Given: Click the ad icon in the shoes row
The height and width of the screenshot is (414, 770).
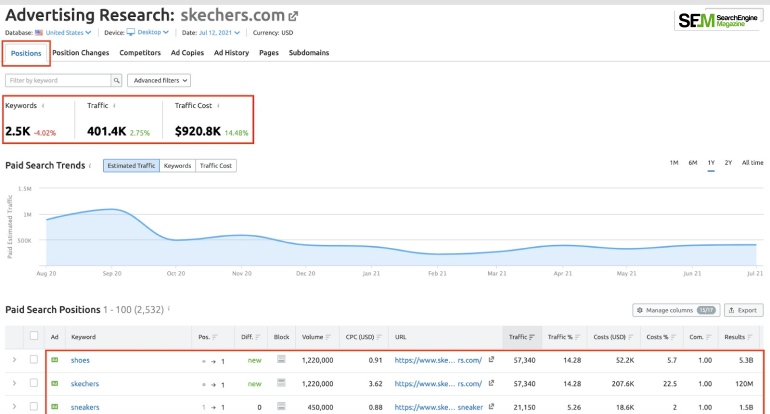Looking at the screenshot, I should tap(55, 360).
